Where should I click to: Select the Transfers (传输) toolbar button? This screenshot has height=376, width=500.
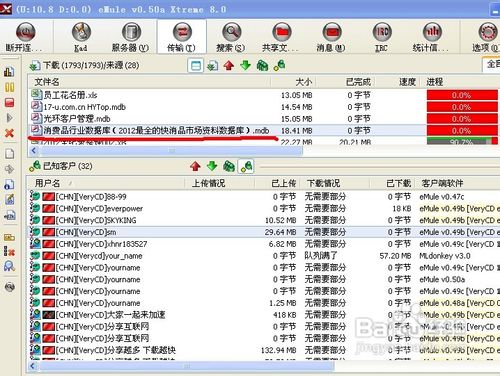[182, 37]
